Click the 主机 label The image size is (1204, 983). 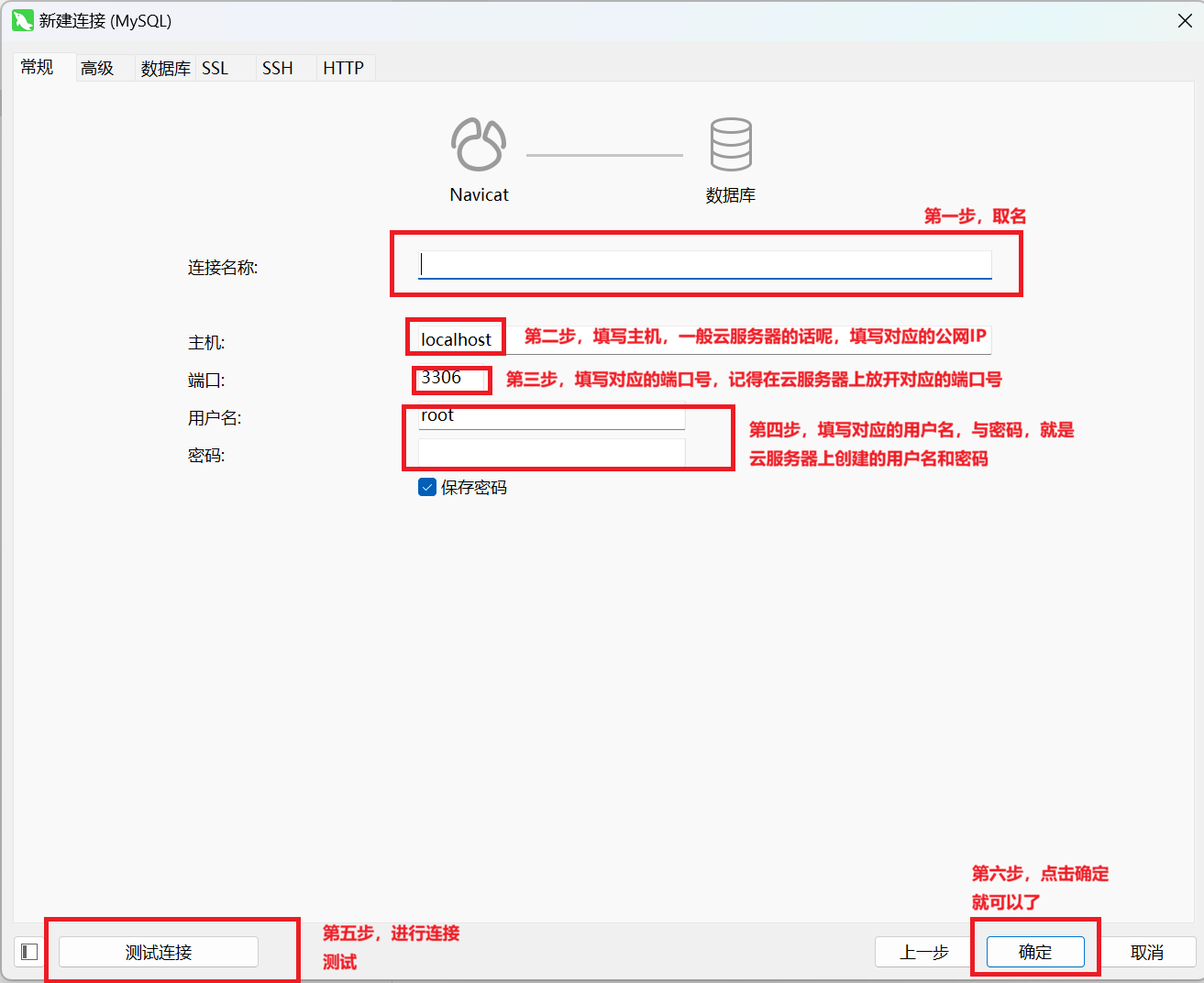pos(206,343)
